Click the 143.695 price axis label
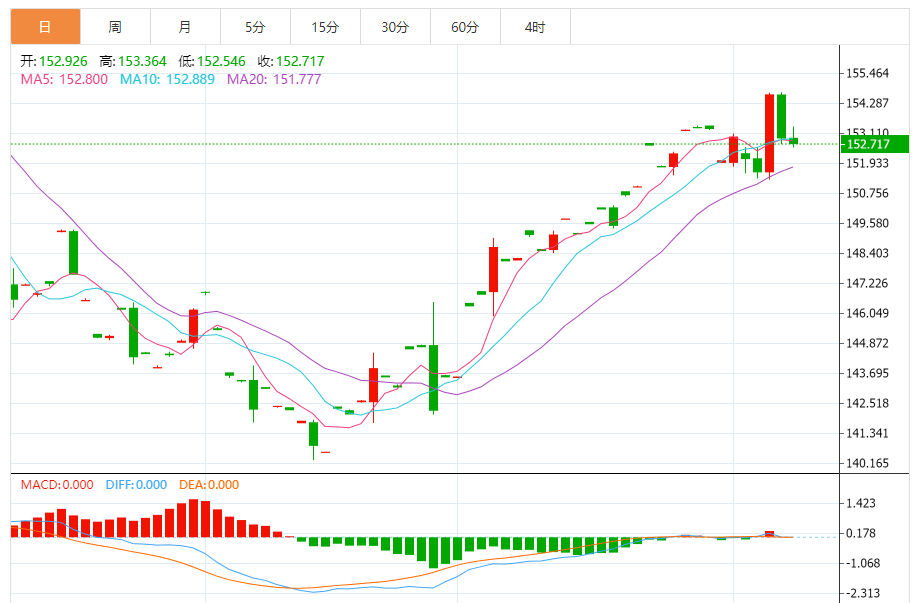The height and width of the screenshot is (603, 914). (867, 373)
